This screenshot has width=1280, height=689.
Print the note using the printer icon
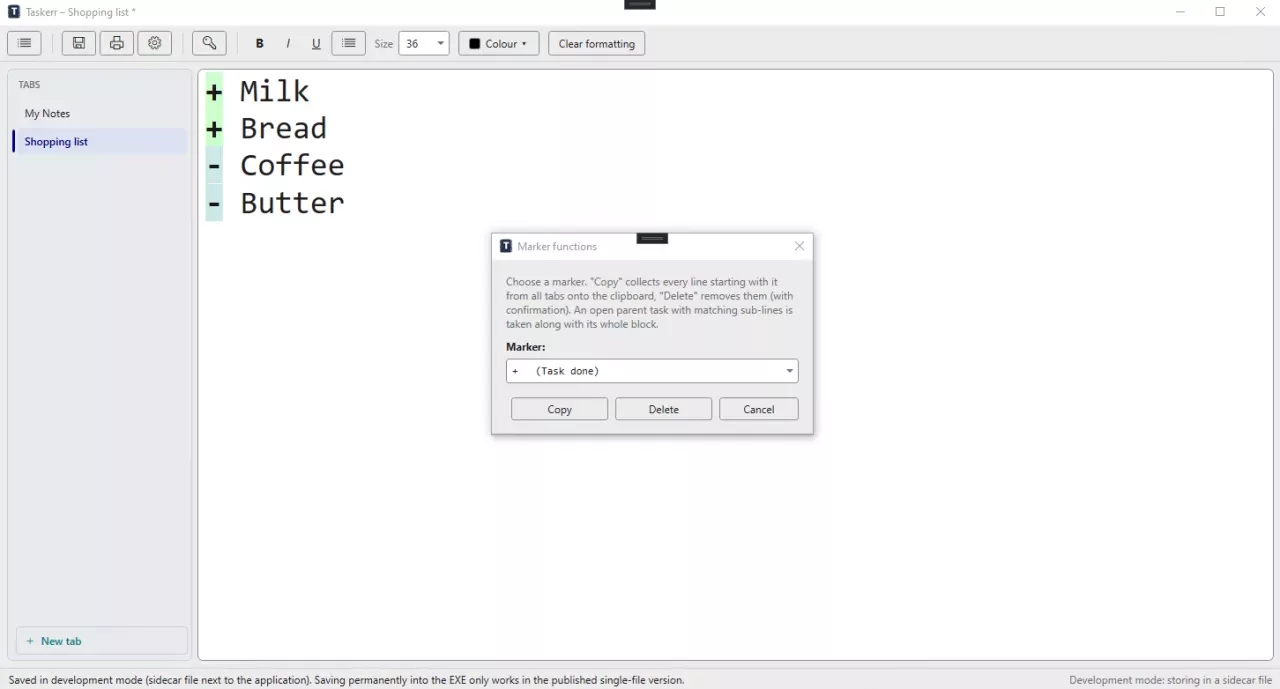[117, 43]
